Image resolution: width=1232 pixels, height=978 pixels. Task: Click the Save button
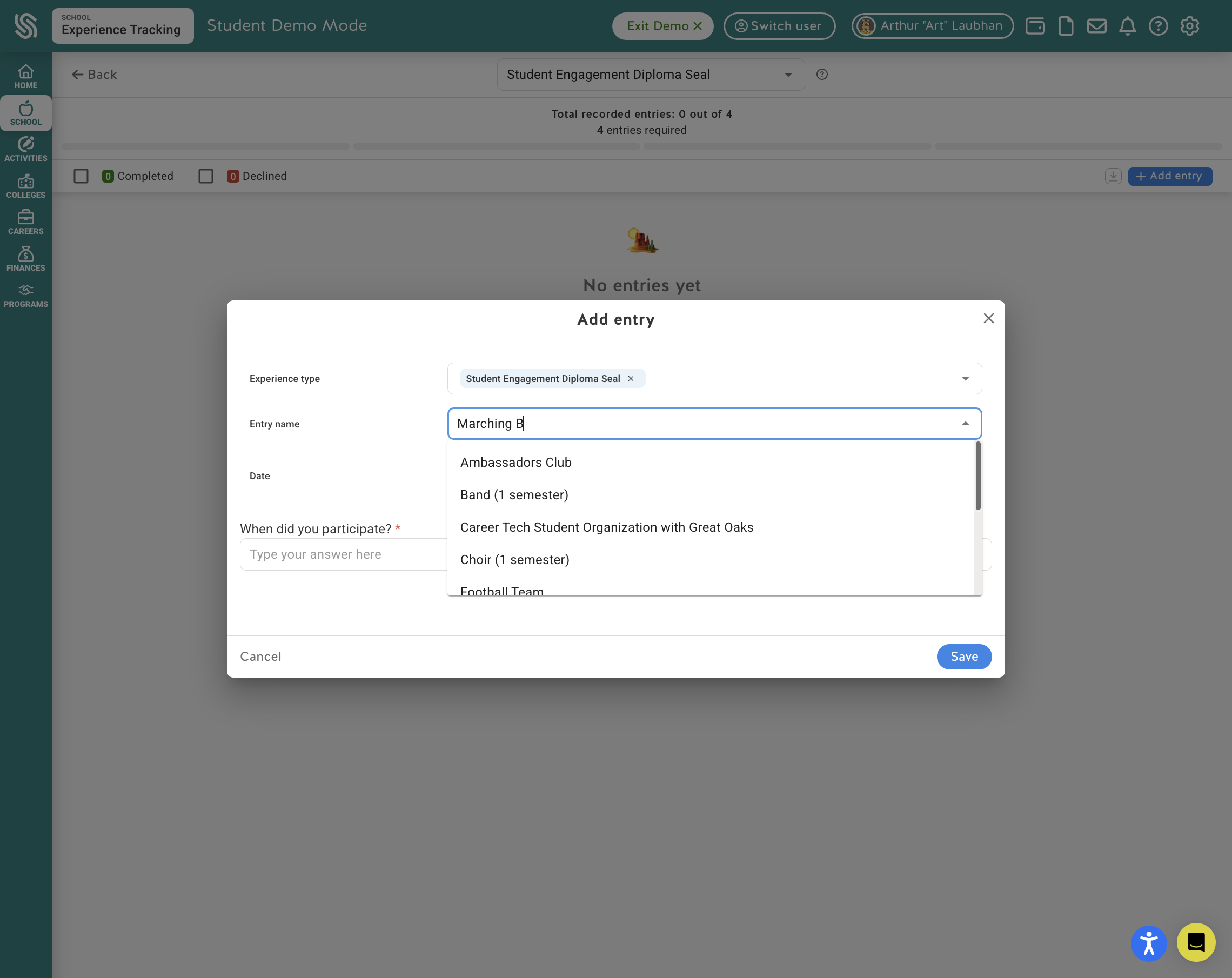pyautogui.click(x=964, y=657)
